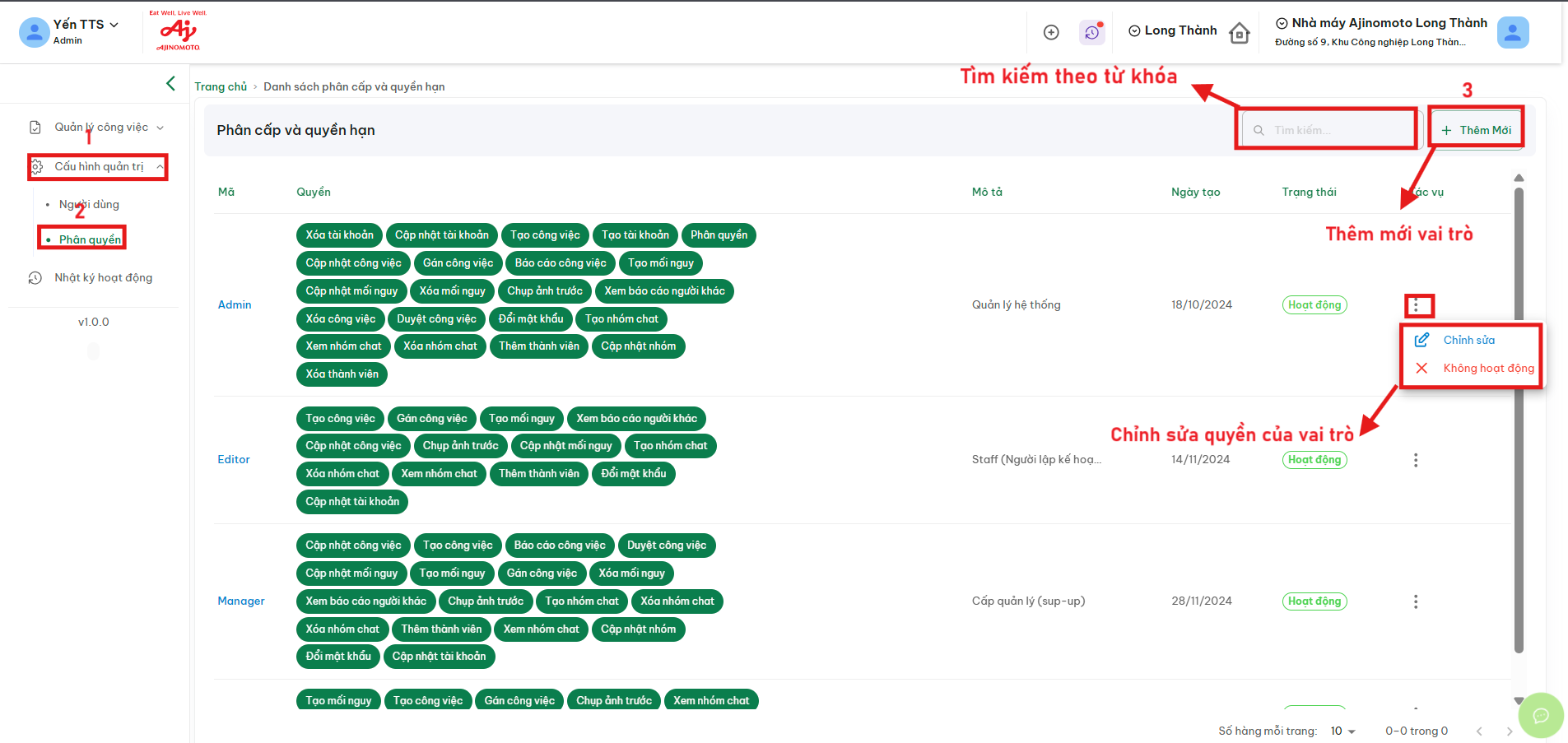This screenshot has height=743, width=1568.
Task: Click Editor's Cập nhật tài khoản tag
Action: [352, 502]
